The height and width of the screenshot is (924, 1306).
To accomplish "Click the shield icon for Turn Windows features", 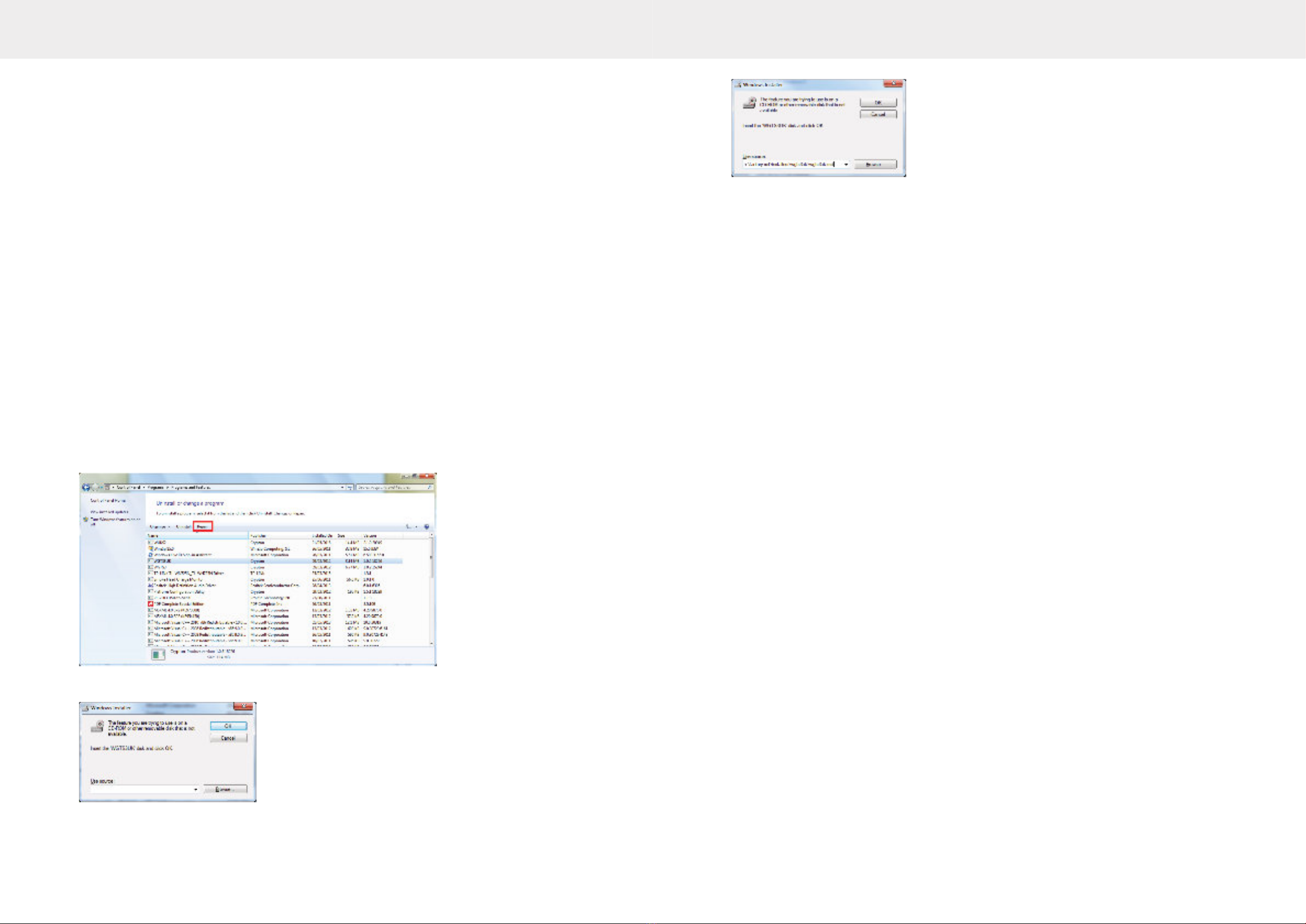I will point(86,519).
